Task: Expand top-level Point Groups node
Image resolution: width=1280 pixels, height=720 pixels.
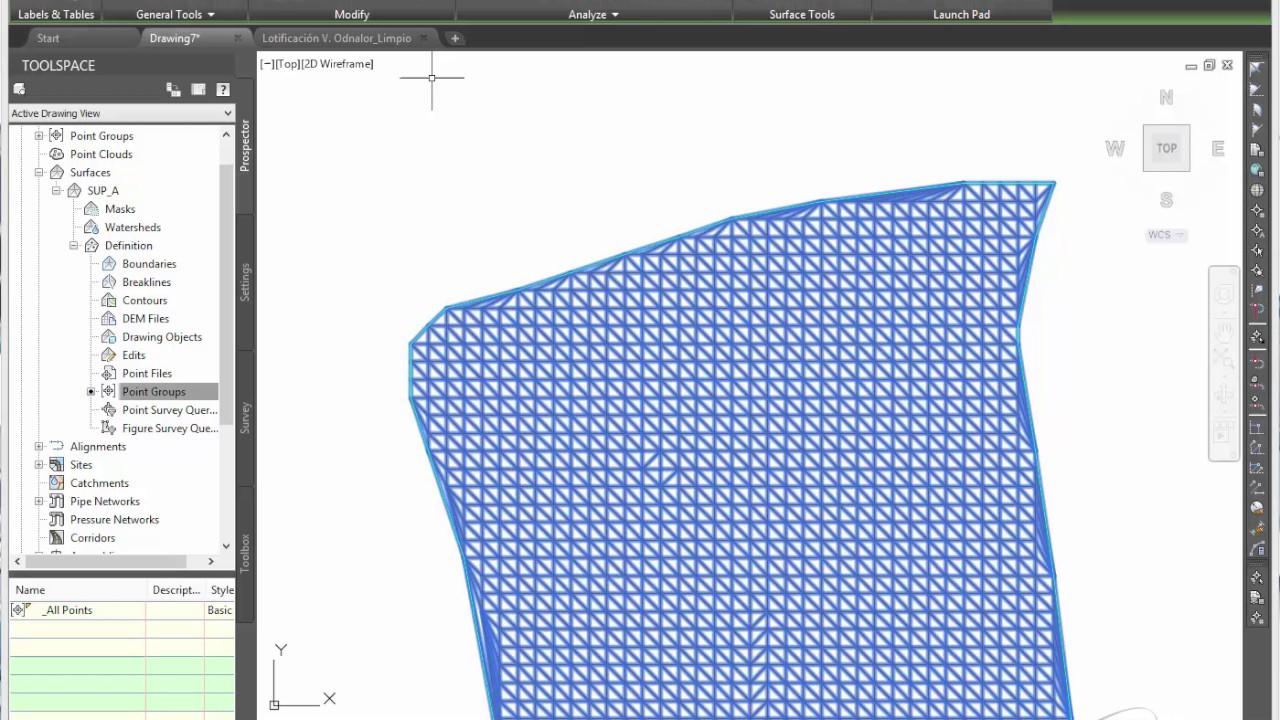Action: click(x=39, y=136)
